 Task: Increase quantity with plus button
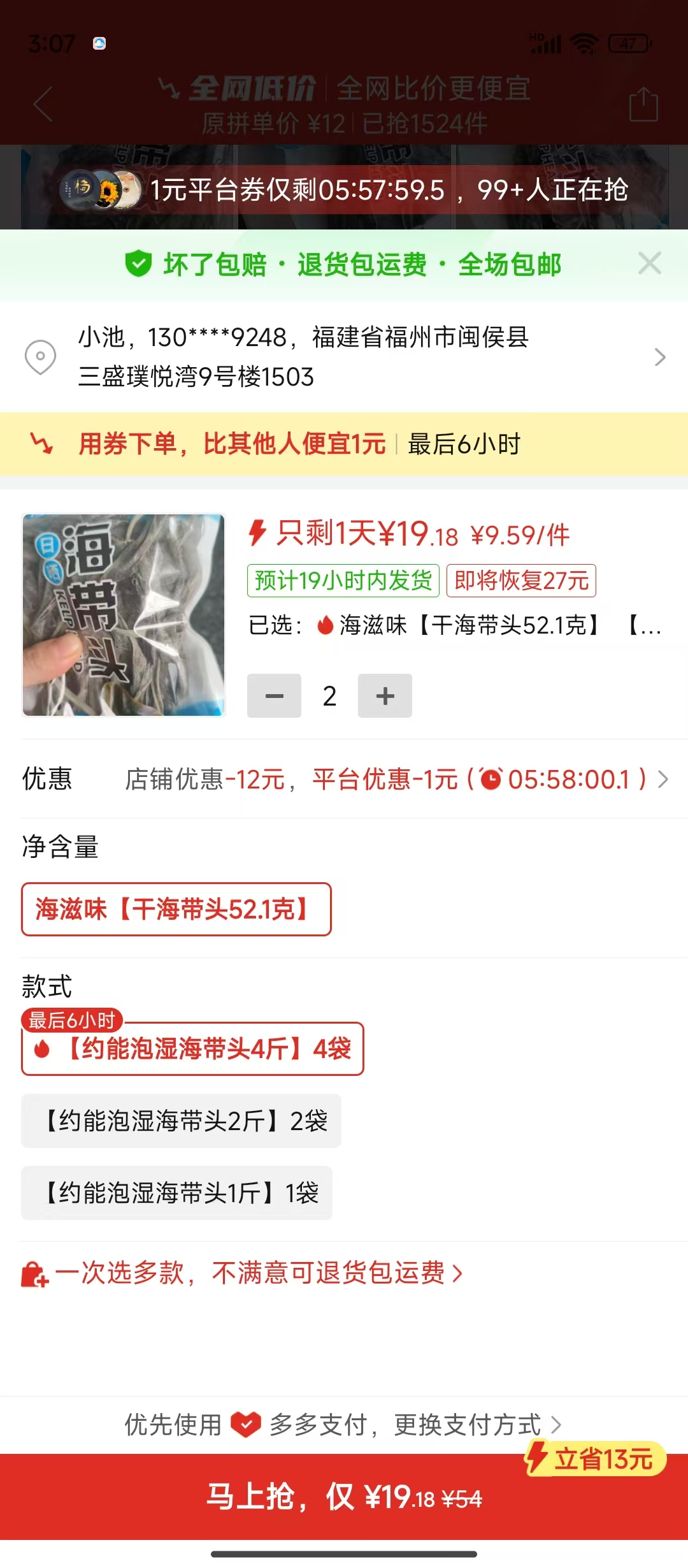(385, 695)
